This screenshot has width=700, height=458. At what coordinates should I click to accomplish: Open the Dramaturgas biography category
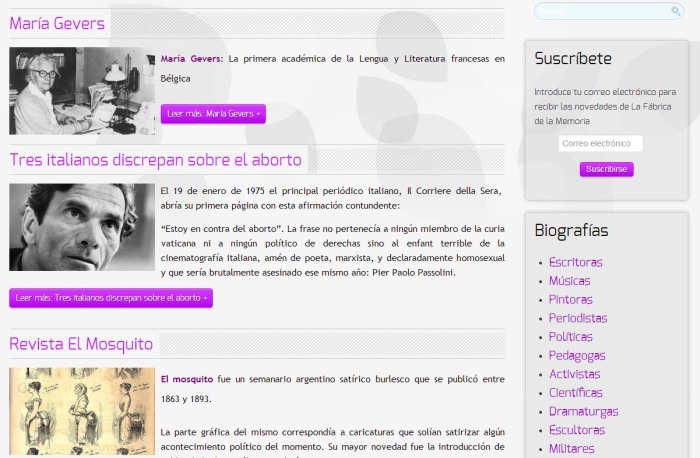click(583, 412)
